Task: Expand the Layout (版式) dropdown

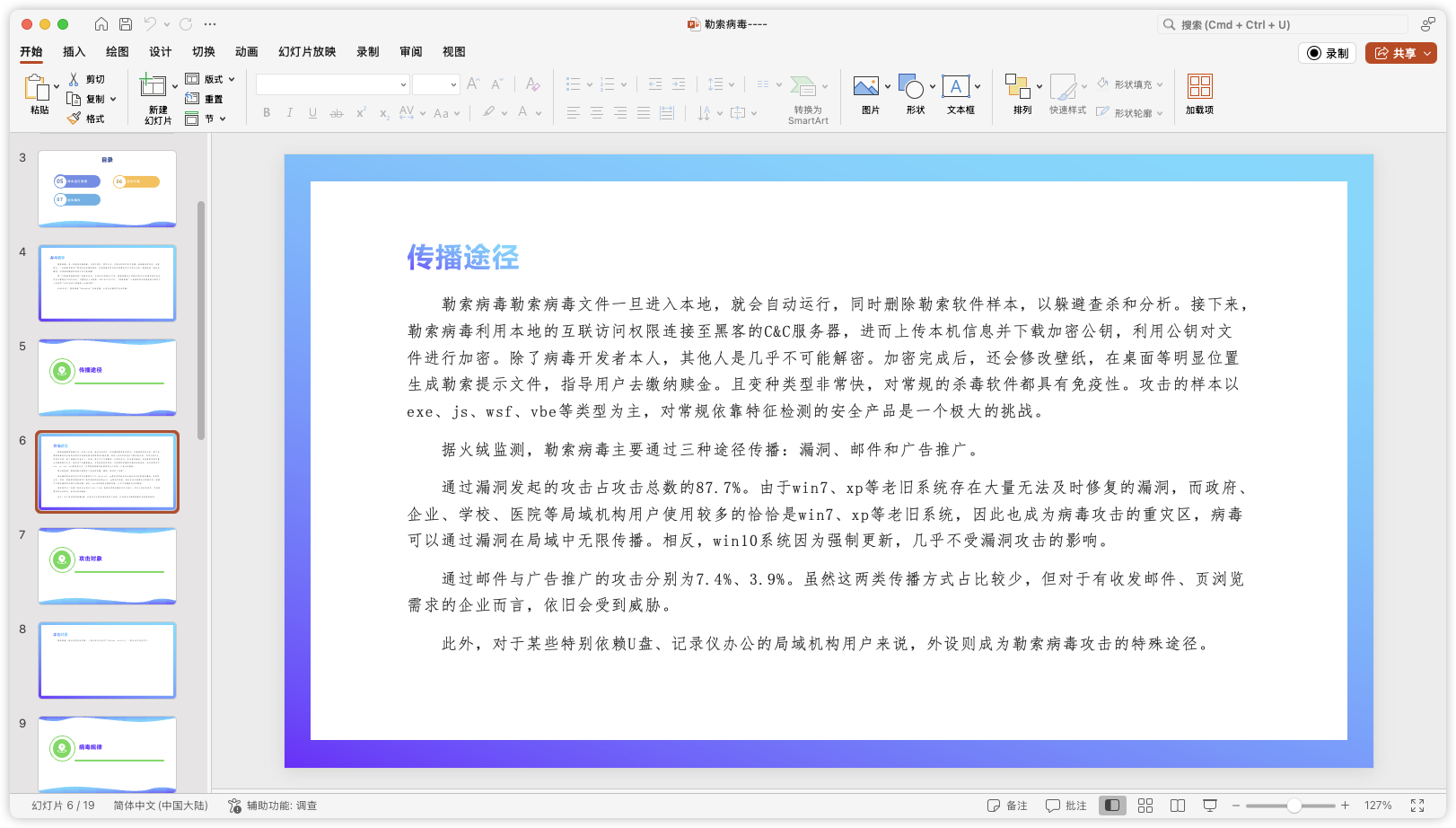Action: [x=211, y=79]
